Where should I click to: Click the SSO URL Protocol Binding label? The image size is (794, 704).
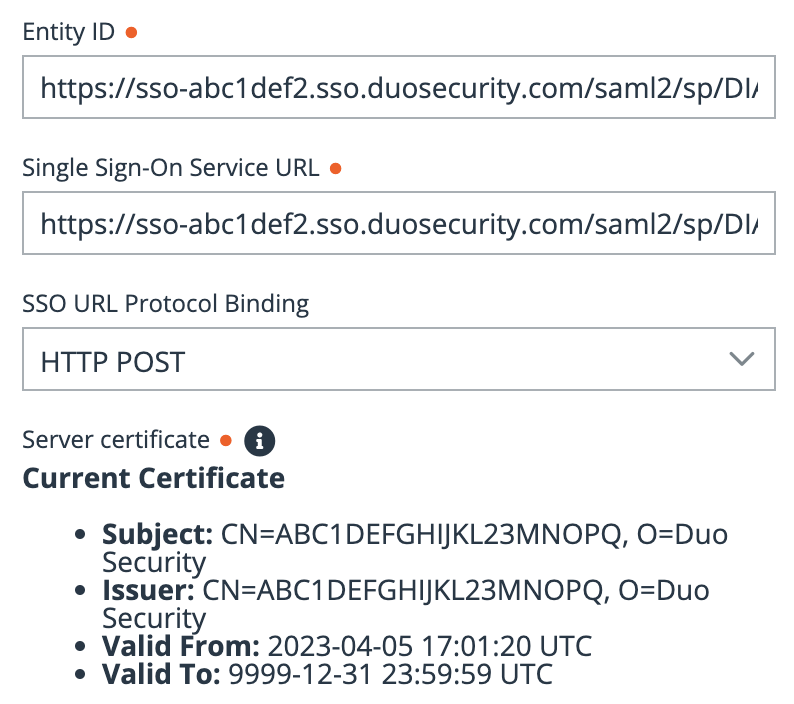[166, 302]
